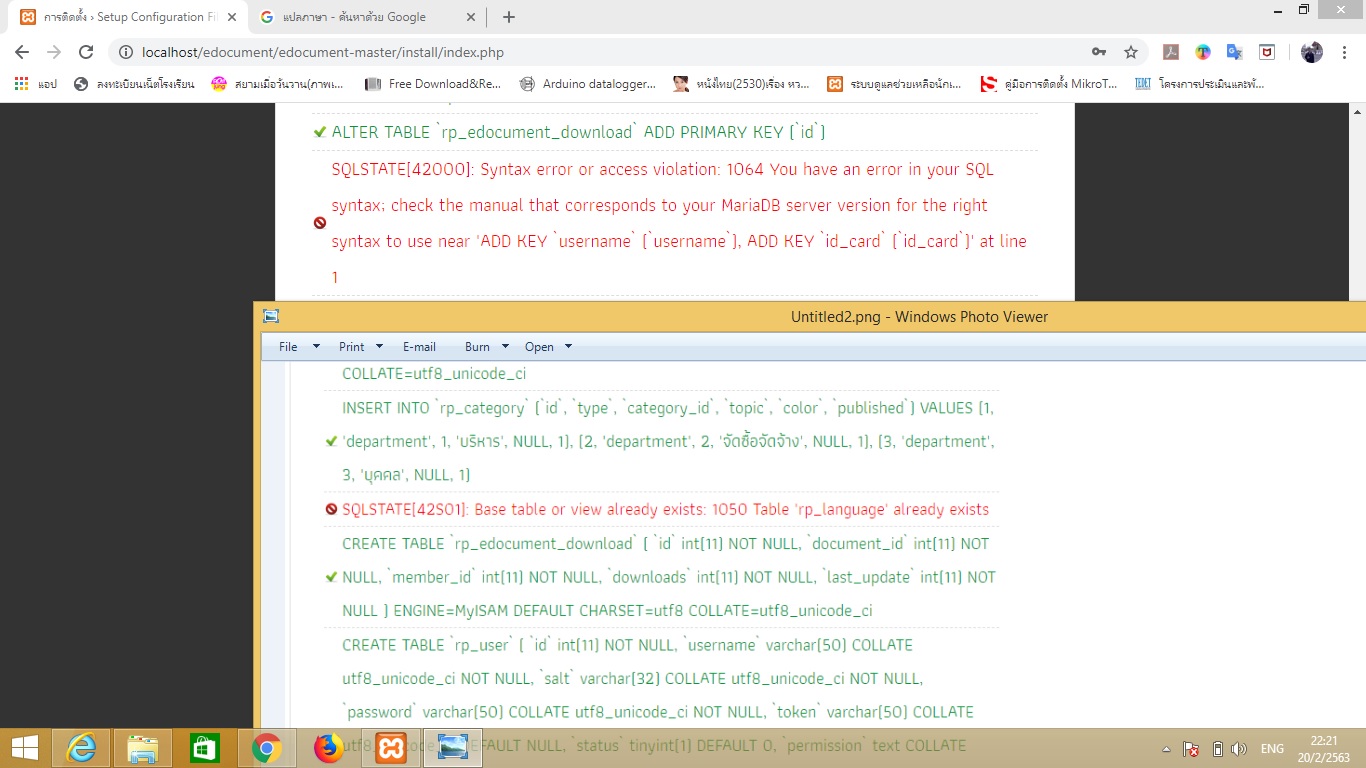Image resolution: width=1366 pixels, height=768 pixels.
Task: Open the saved password key icon
Action: pyautogui.click(x=1099, y=52)
